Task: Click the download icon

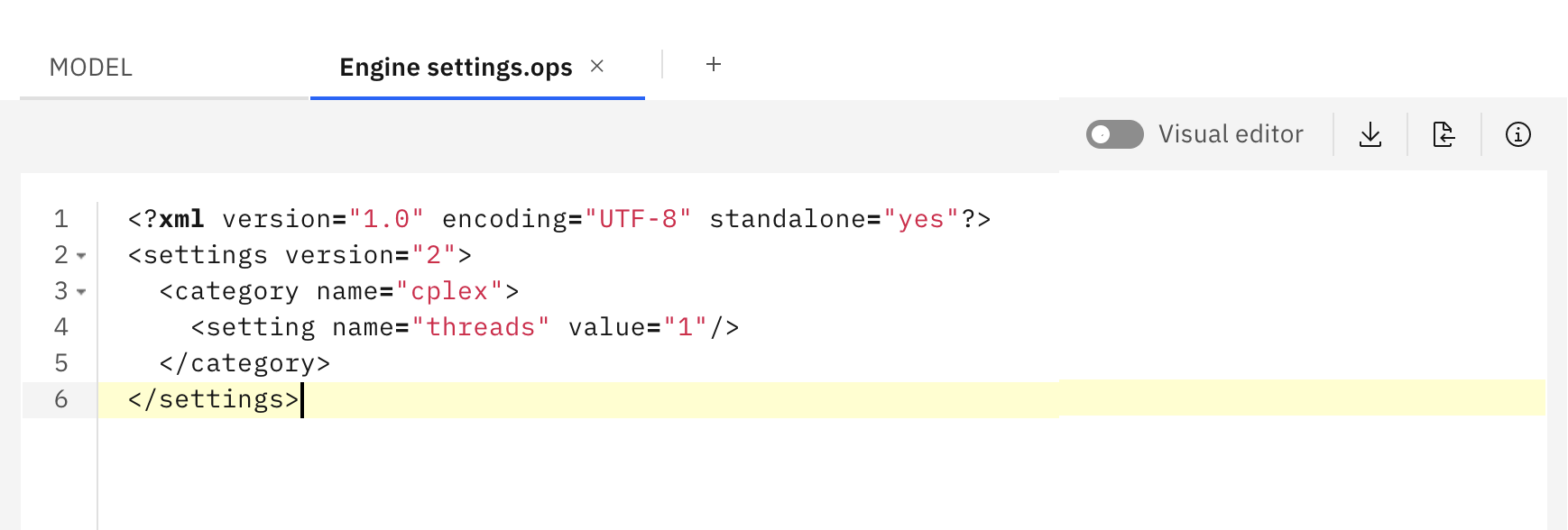Action: click(1370, 134)
